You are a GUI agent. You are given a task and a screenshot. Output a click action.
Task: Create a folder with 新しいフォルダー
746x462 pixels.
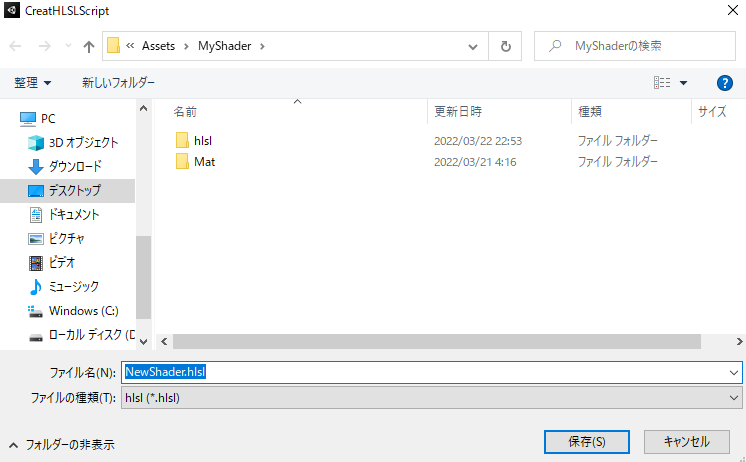[x=118, y=83]
